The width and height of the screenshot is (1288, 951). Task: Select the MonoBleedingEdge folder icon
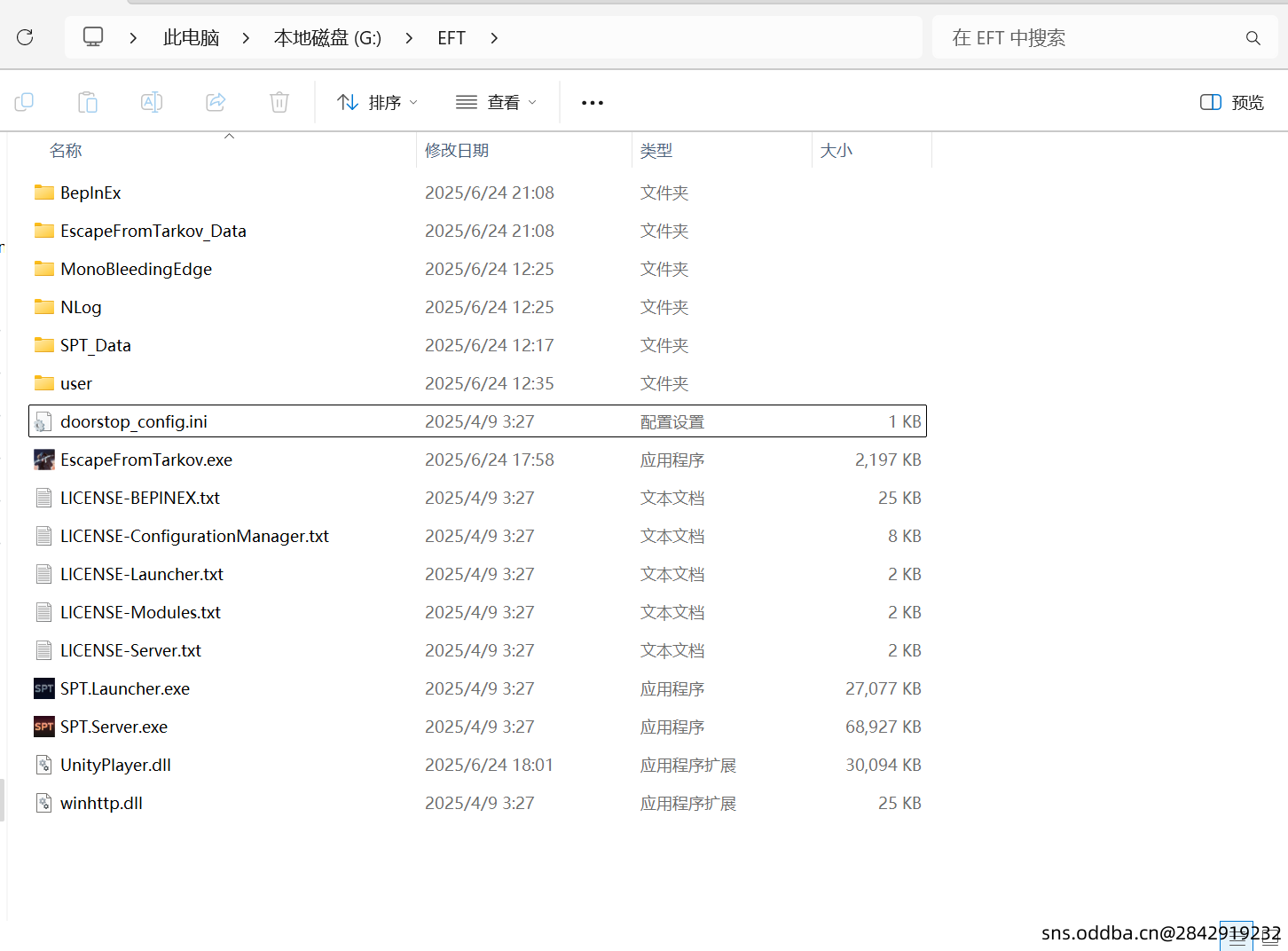coord(44,269)
